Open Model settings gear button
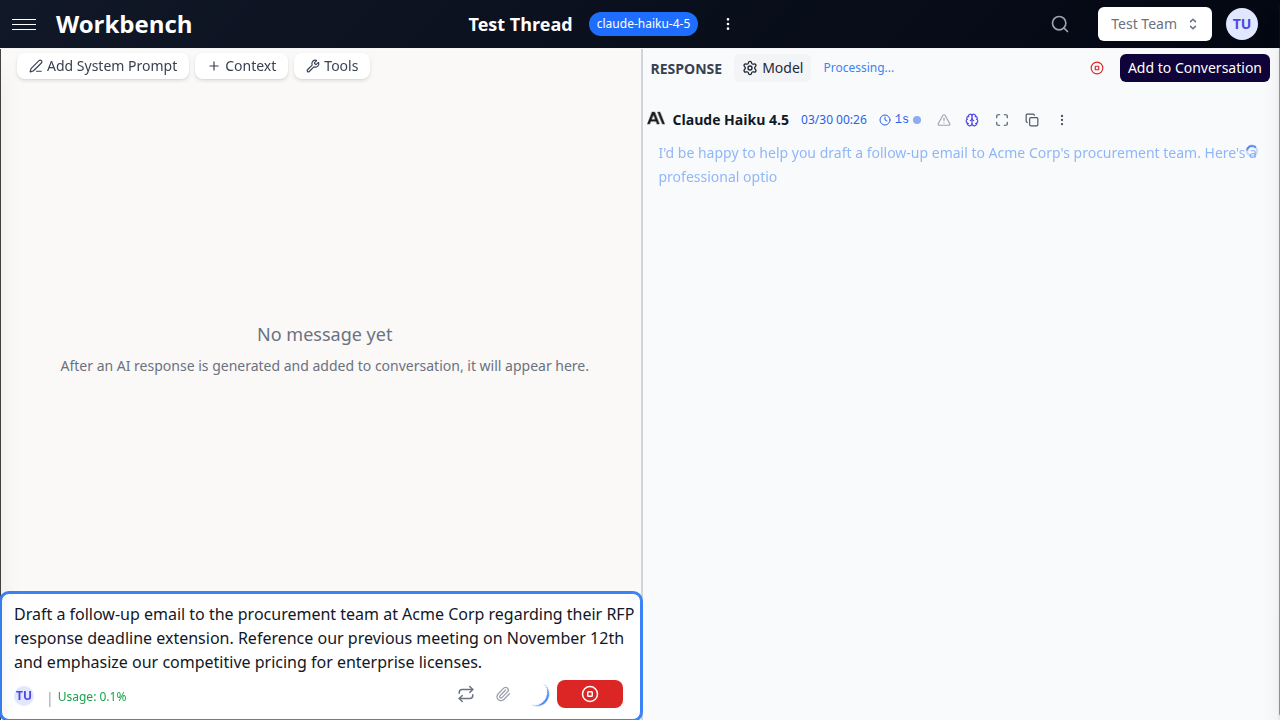The width and height of the screenshot is (1280, 720). click(773, 68)
